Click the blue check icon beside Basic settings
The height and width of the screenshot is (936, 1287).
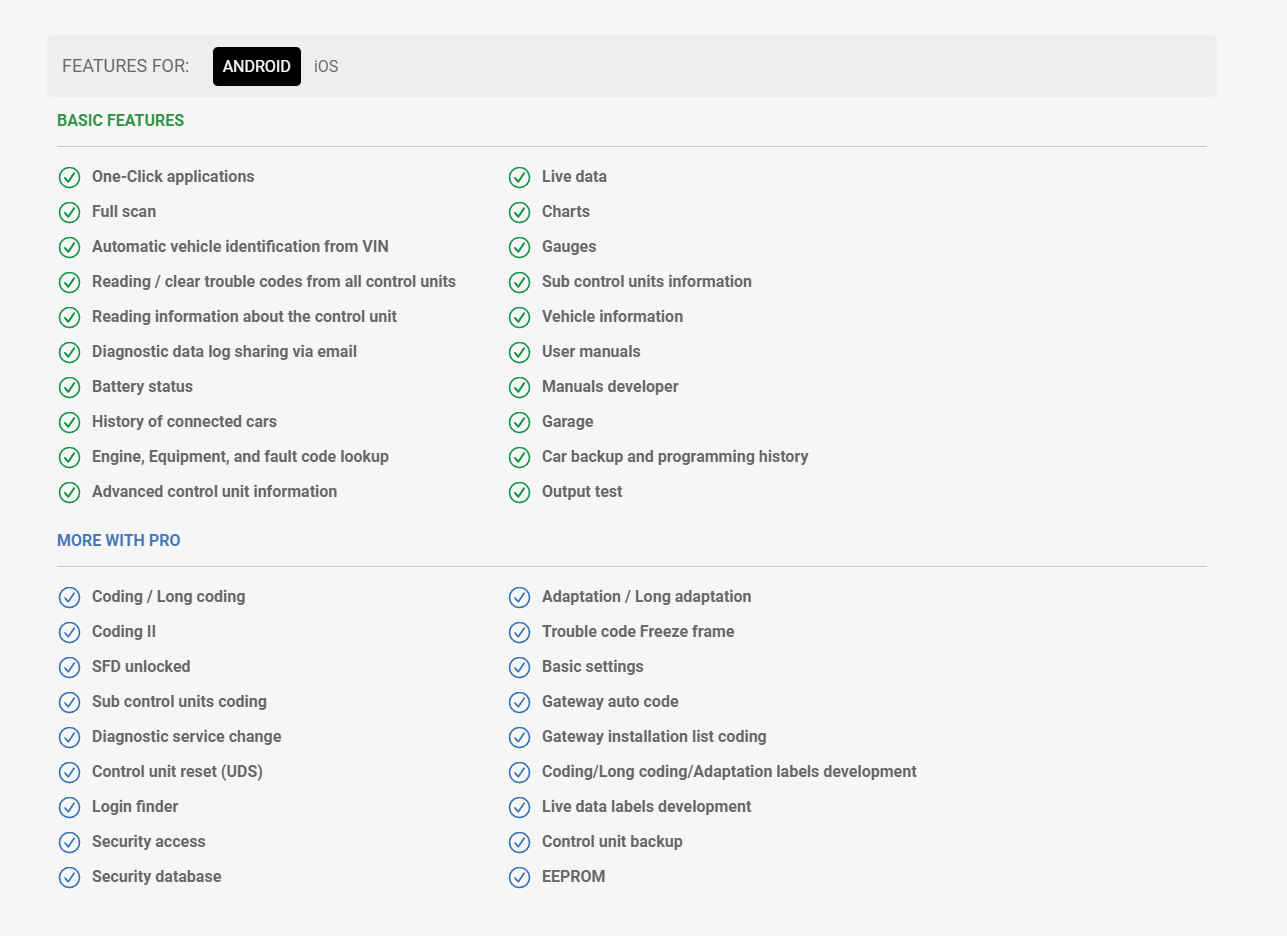(x=519, y=667)
